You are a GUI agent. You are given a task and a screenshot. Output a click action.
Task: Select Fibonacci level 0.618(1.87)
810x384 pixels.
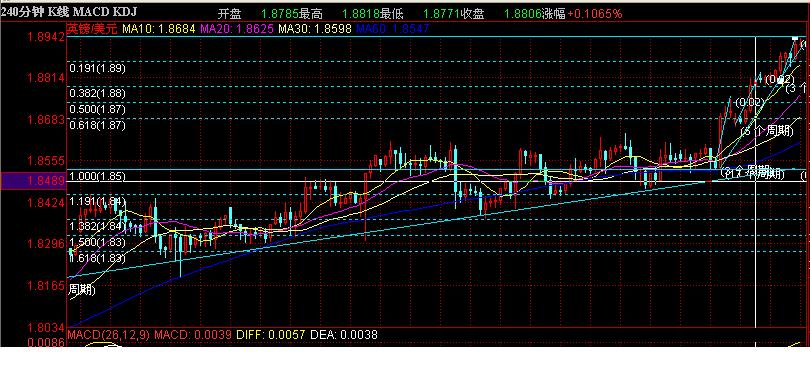click(x=97, y=125)
